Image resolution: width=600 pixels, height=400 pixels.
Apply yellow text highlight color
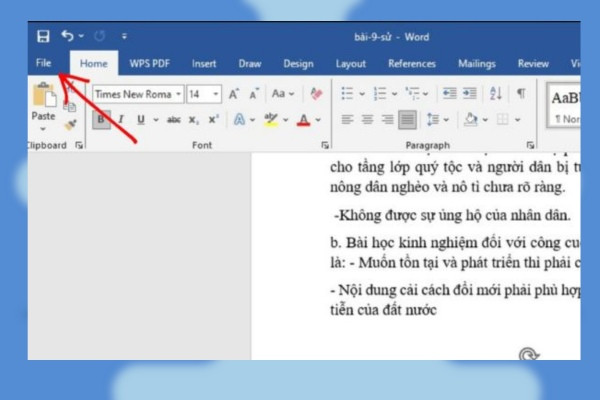click(x=271, y=120)
